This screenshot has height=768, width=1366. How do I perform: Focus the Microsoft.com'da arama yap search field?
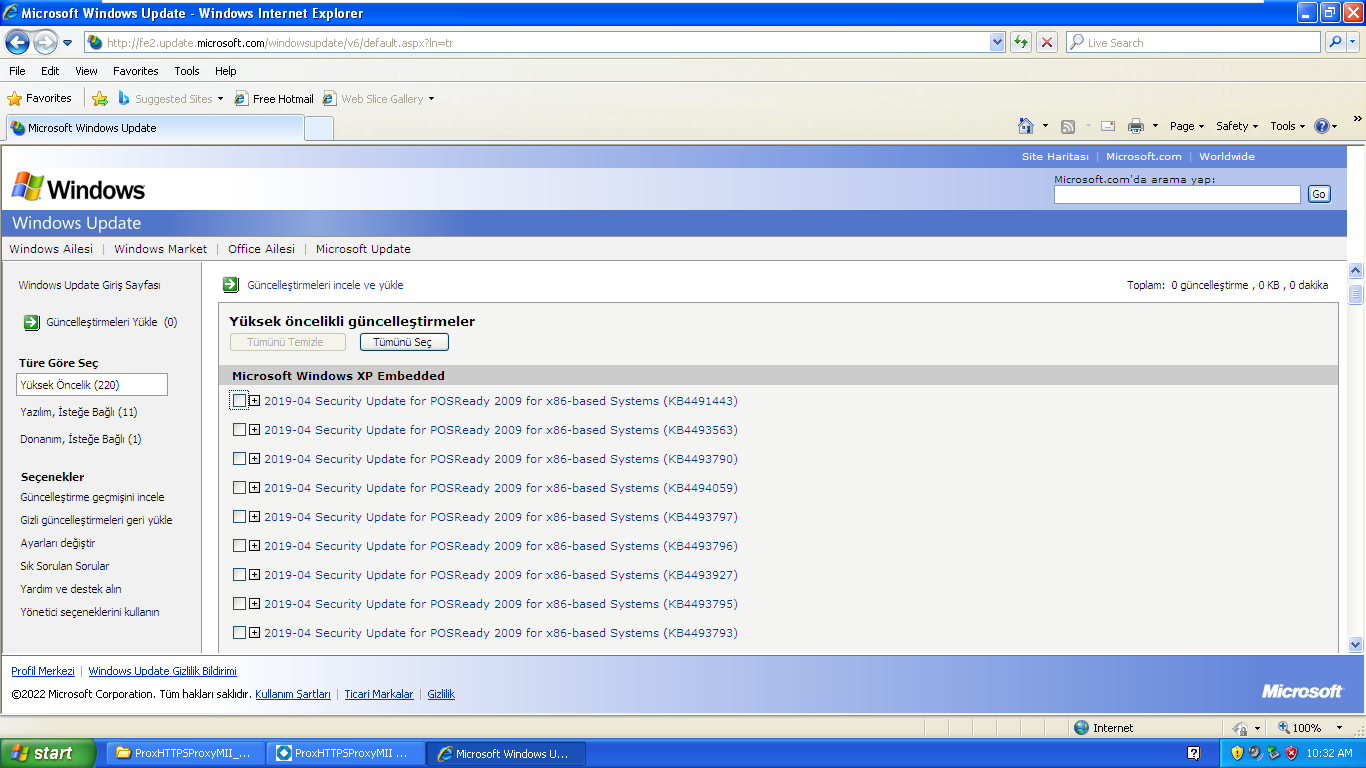[1177, 194]
